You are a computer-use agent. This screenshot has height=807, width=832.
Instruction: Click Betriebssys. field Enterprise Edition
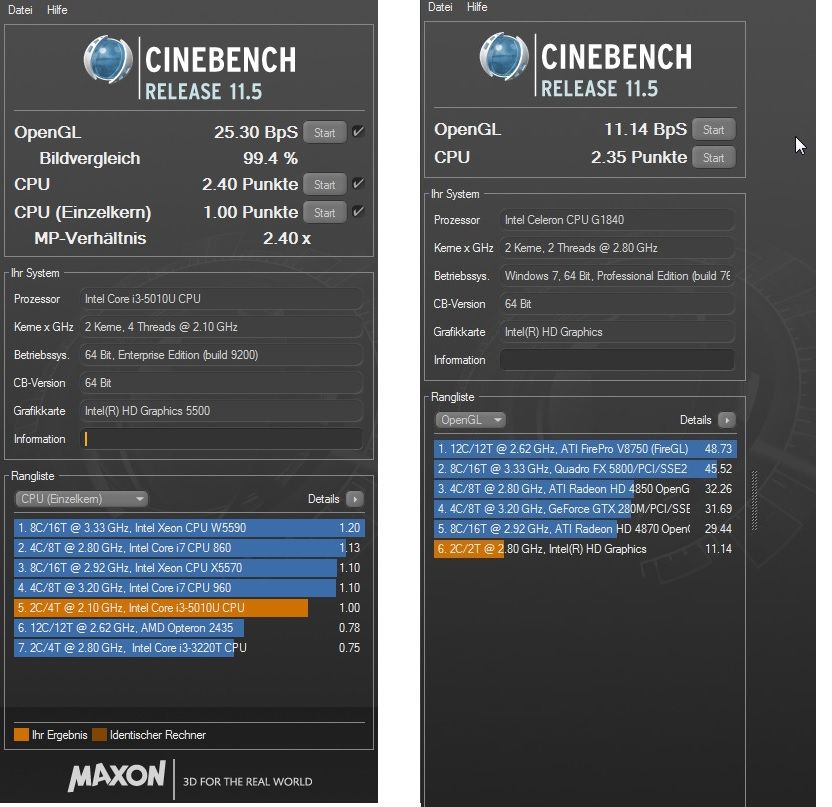click(x=222, y=355)
